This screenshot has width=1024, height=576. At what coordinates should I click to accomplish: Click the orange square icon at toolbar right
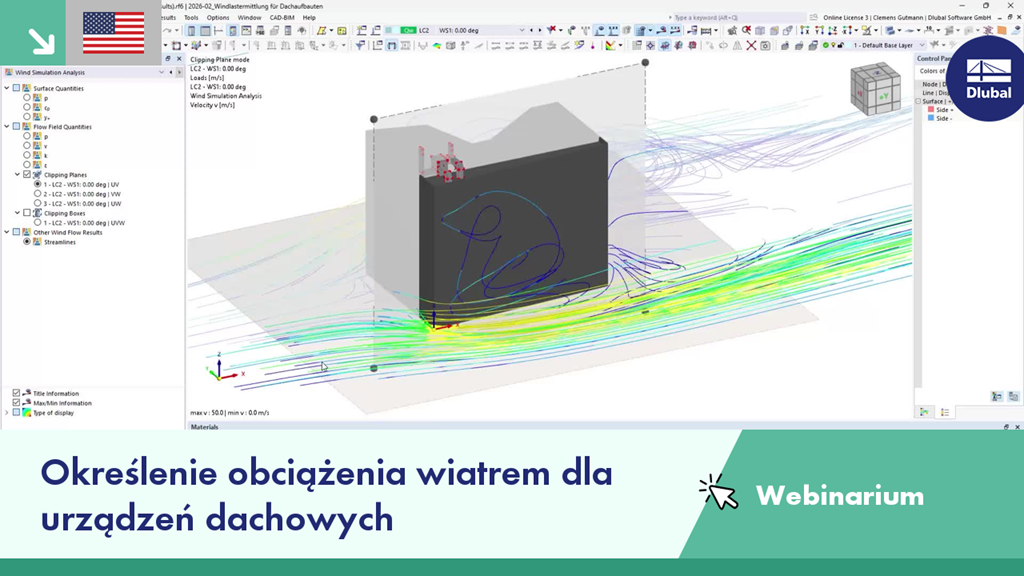point(1001,31)
